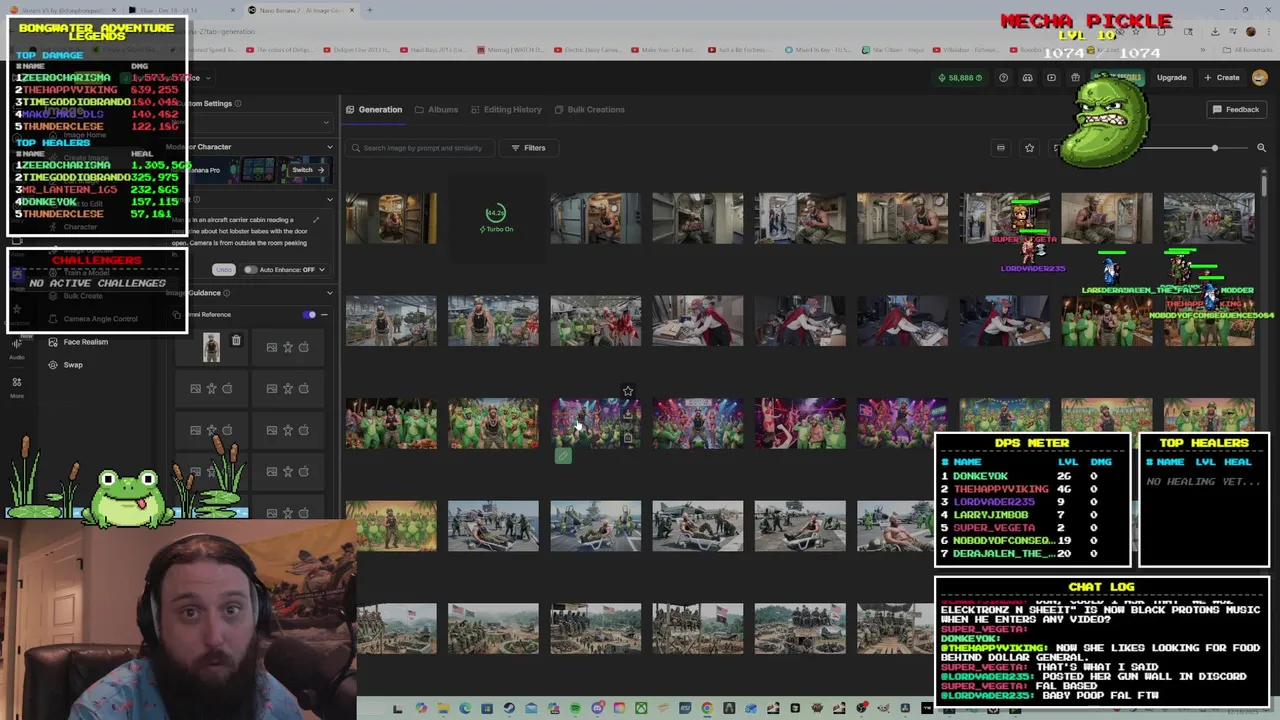This screenshot has width=1280, height=720.
Task: Switch to the Bulk Creations tab
Action: [x=589, y=110]
